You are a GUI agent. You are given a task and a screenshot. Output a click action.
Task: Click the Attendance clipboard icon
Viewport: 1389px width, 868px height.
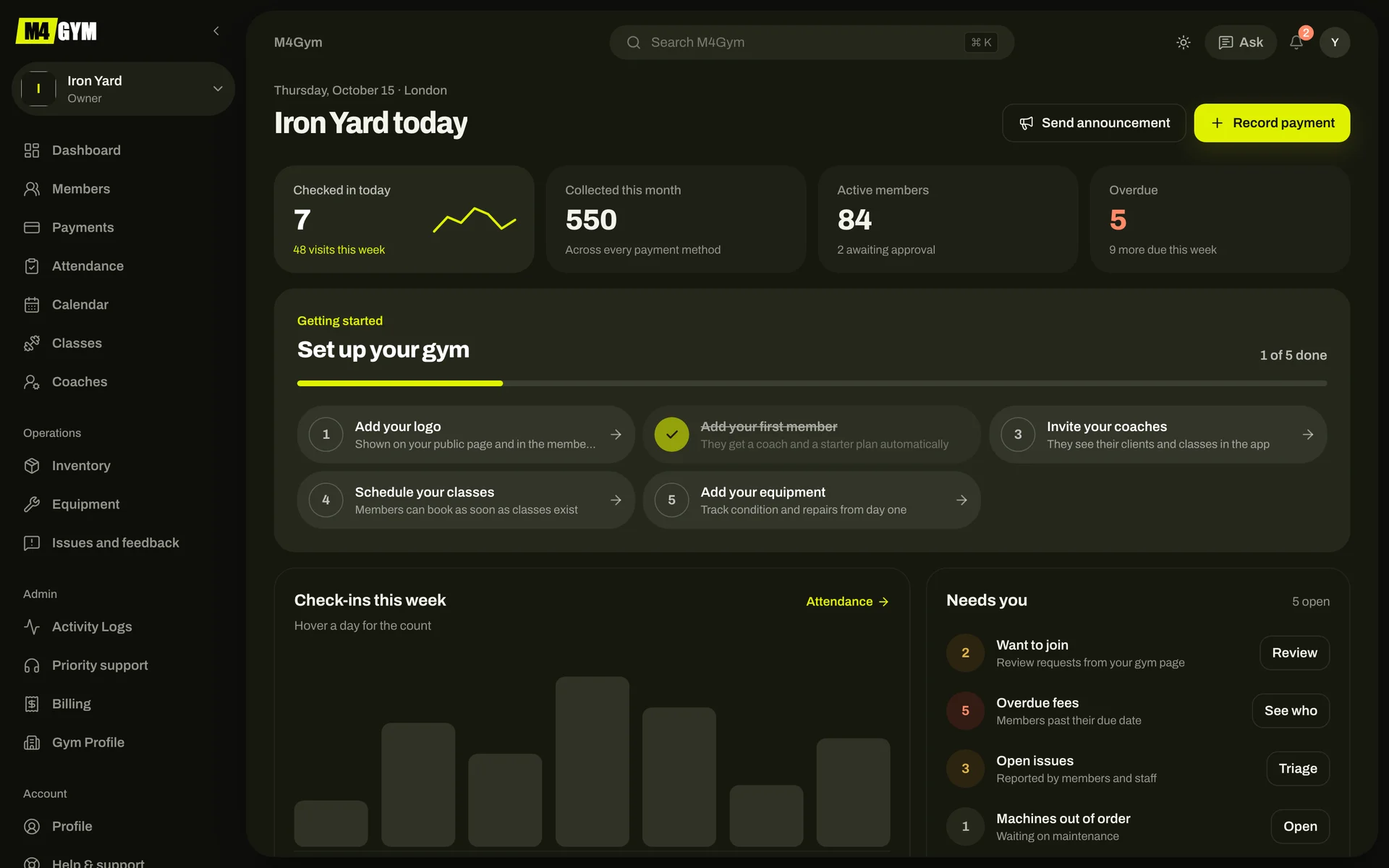point(32,266)
